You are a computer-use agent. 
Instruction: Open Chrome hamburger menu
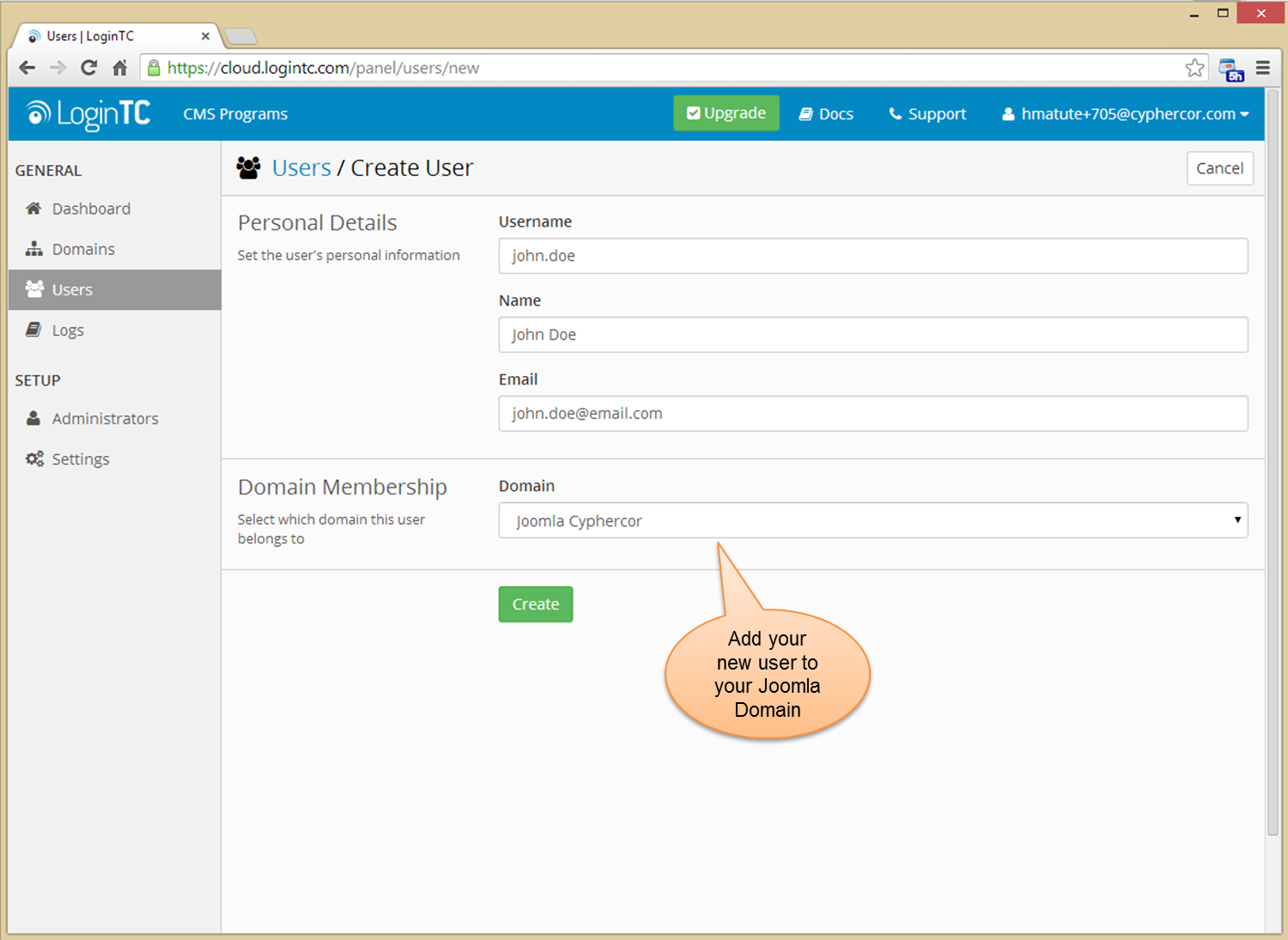(x=1263, y=68)
